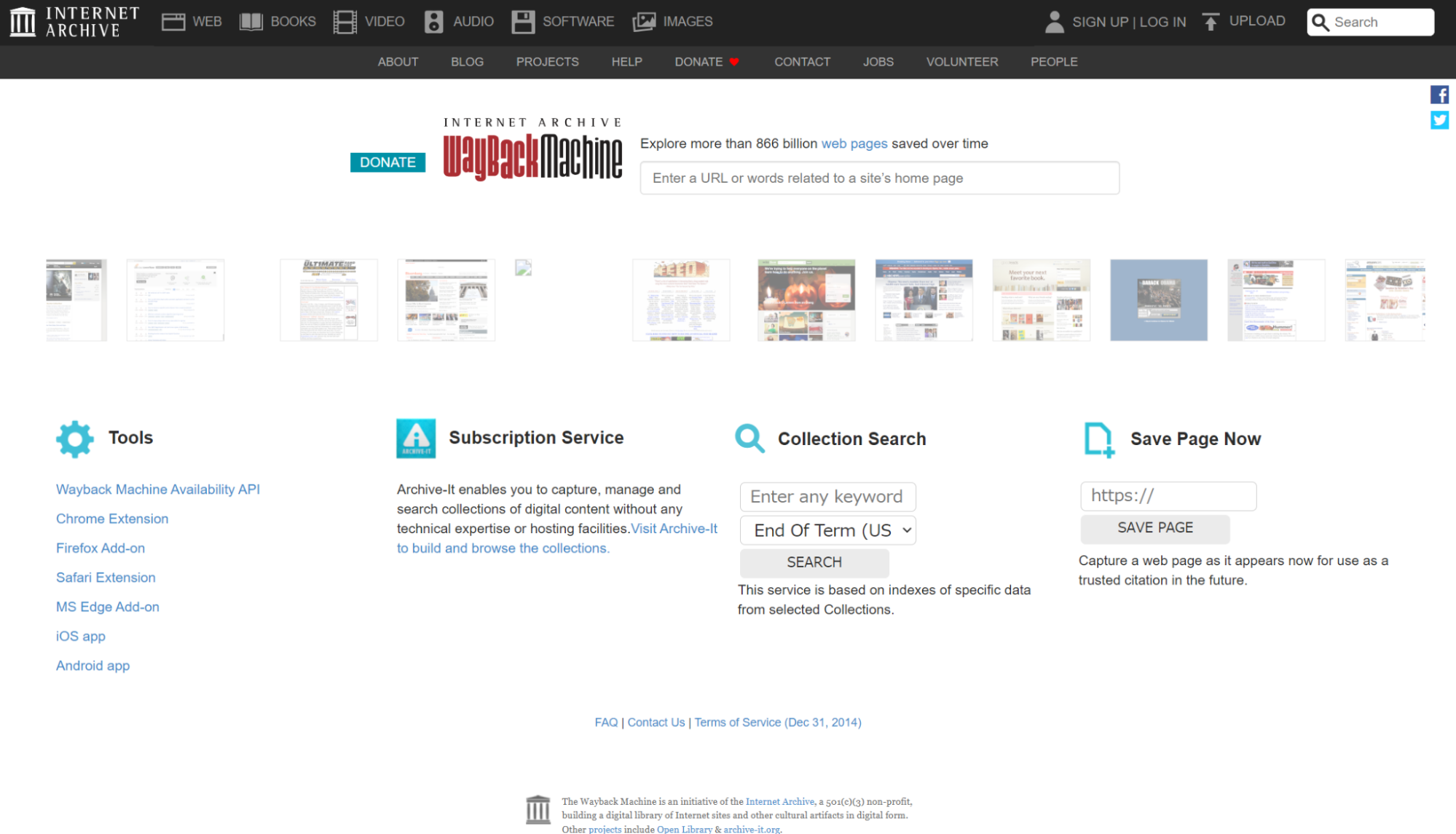The image size is (1456, 834).
Task: Share page via Twitter icon
Action: pyautogui.click(x=1439, y=120)
